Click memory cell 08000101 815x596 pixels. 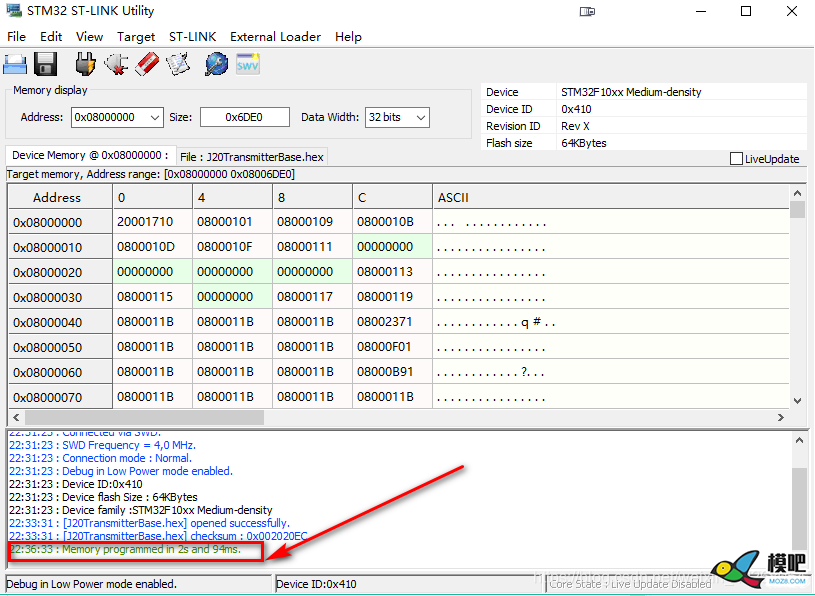click(232, 222)
